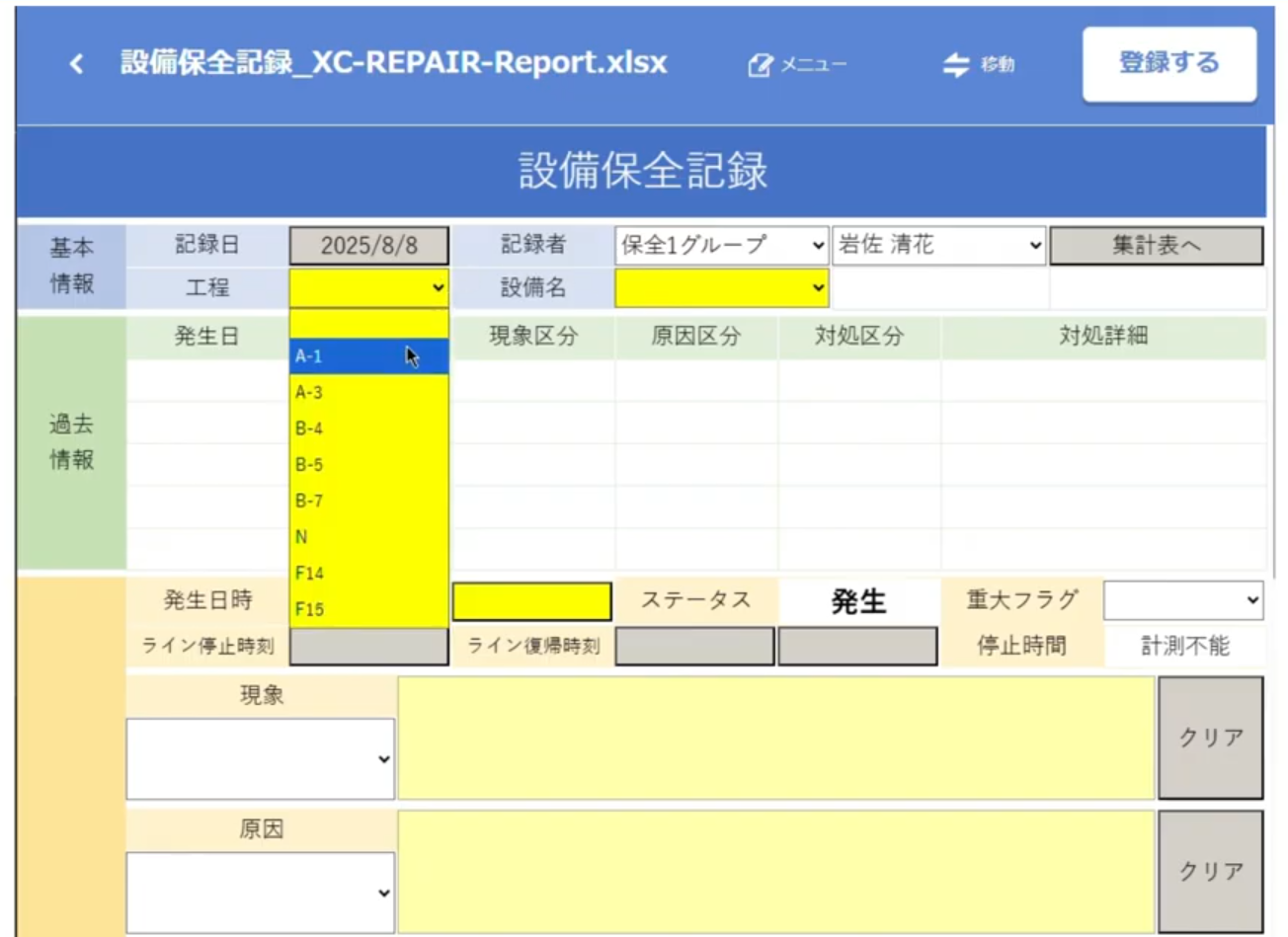
Task: Choose B-7 in the dropdown list
Action: [x=367, y=501]
